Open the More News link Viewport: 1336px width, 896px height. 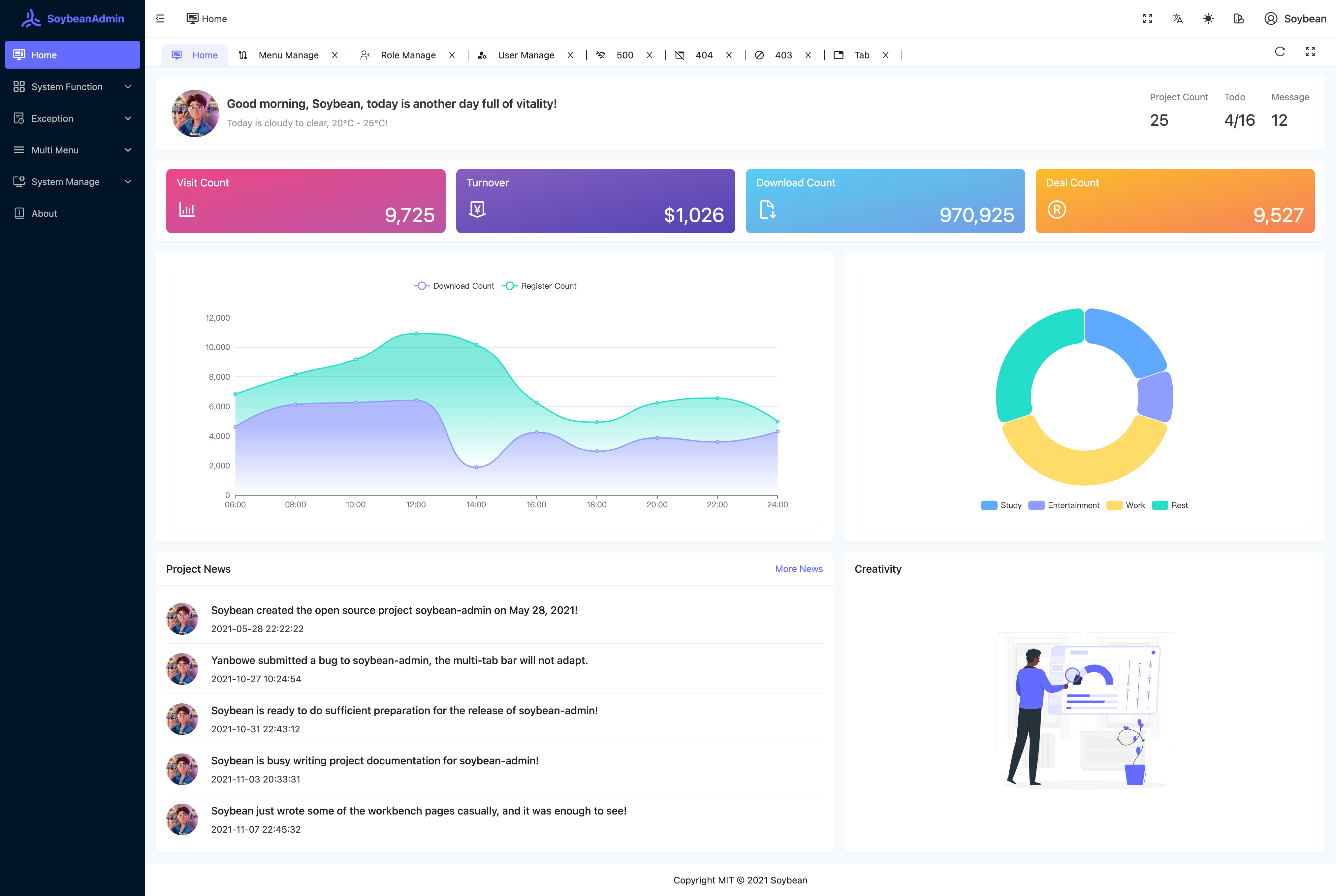tap(798, 568)
